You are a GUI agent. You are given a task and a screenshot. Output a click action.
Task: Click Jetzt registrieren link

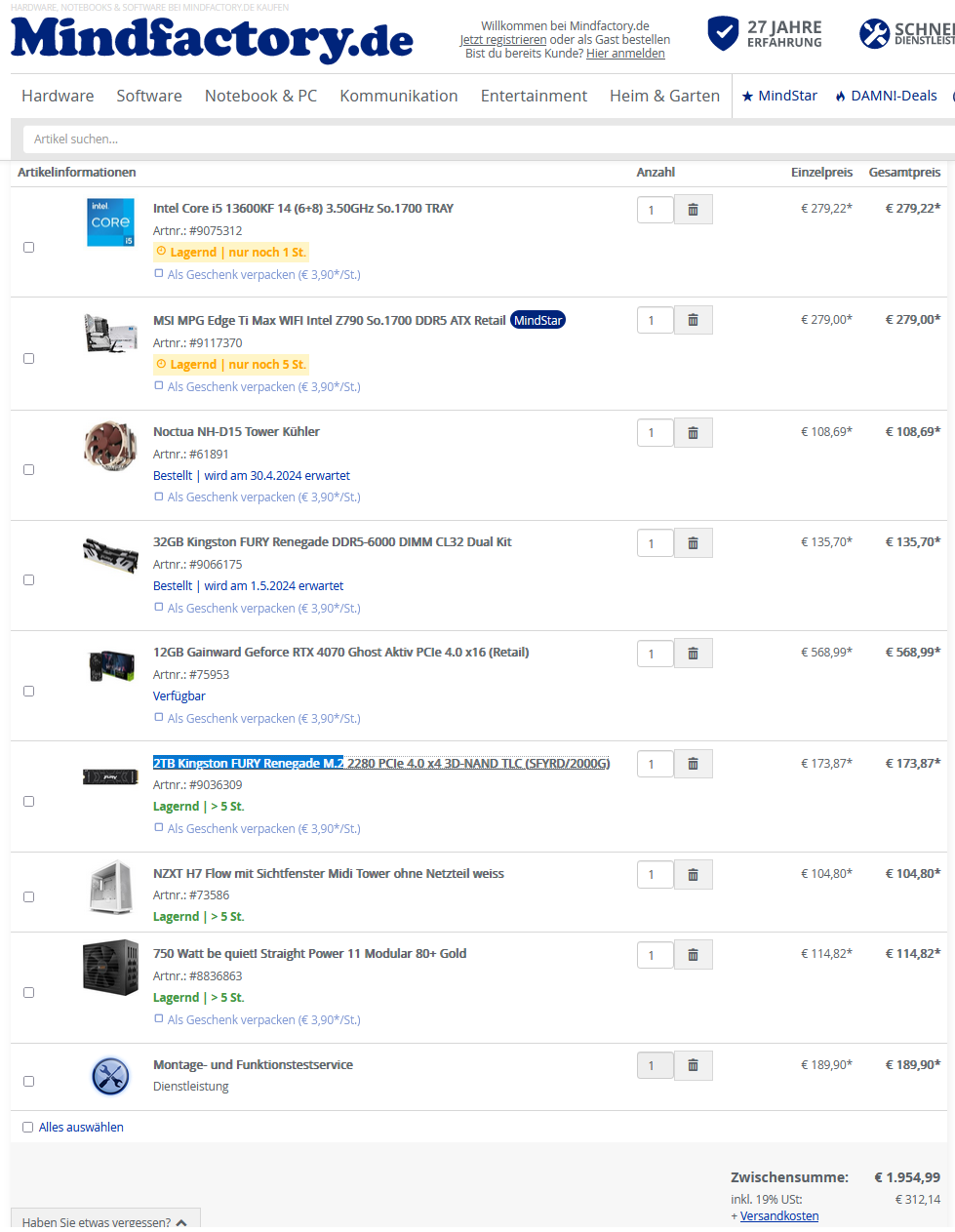coord(503,40)
